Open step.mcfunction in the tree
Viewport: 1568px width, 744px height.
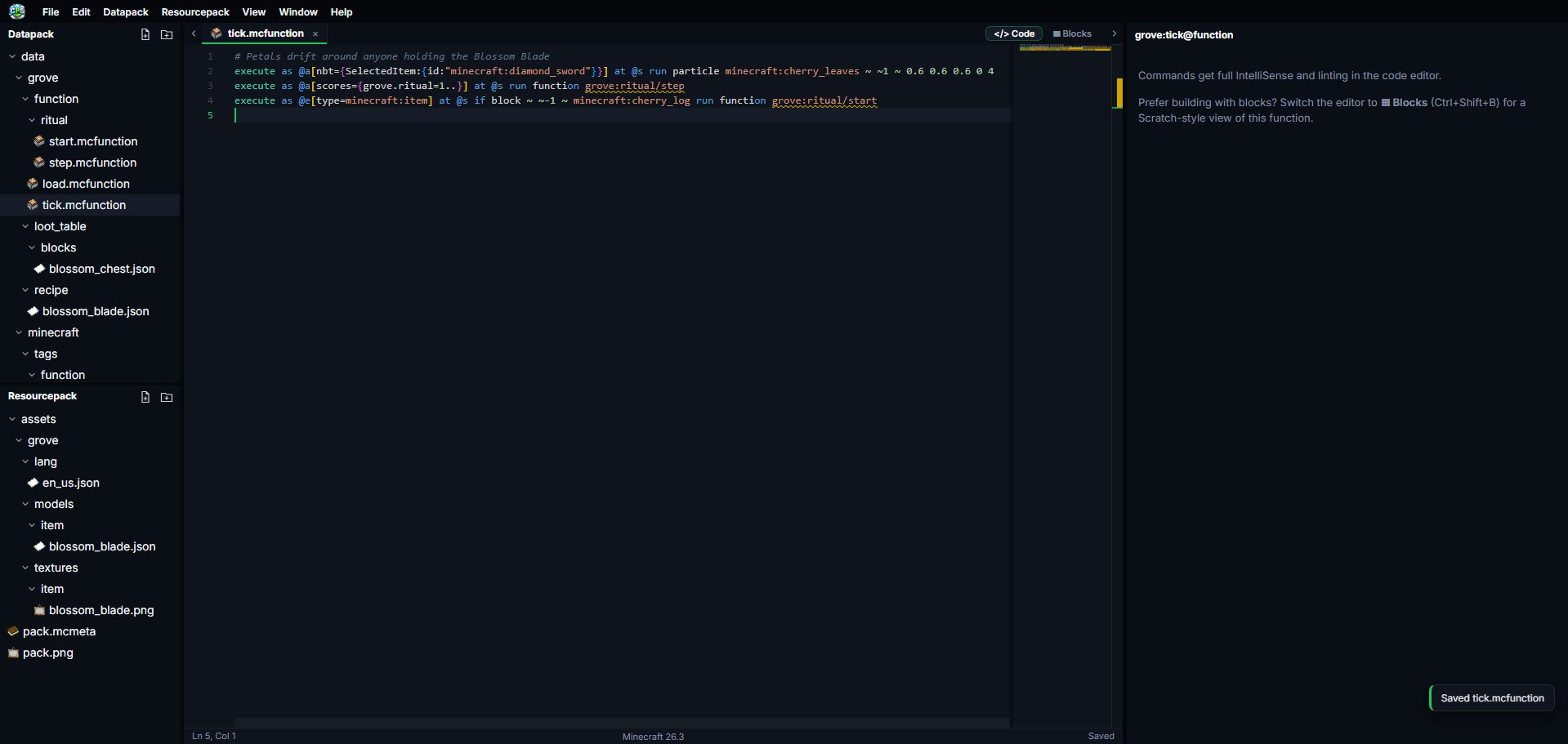point(90,163)
